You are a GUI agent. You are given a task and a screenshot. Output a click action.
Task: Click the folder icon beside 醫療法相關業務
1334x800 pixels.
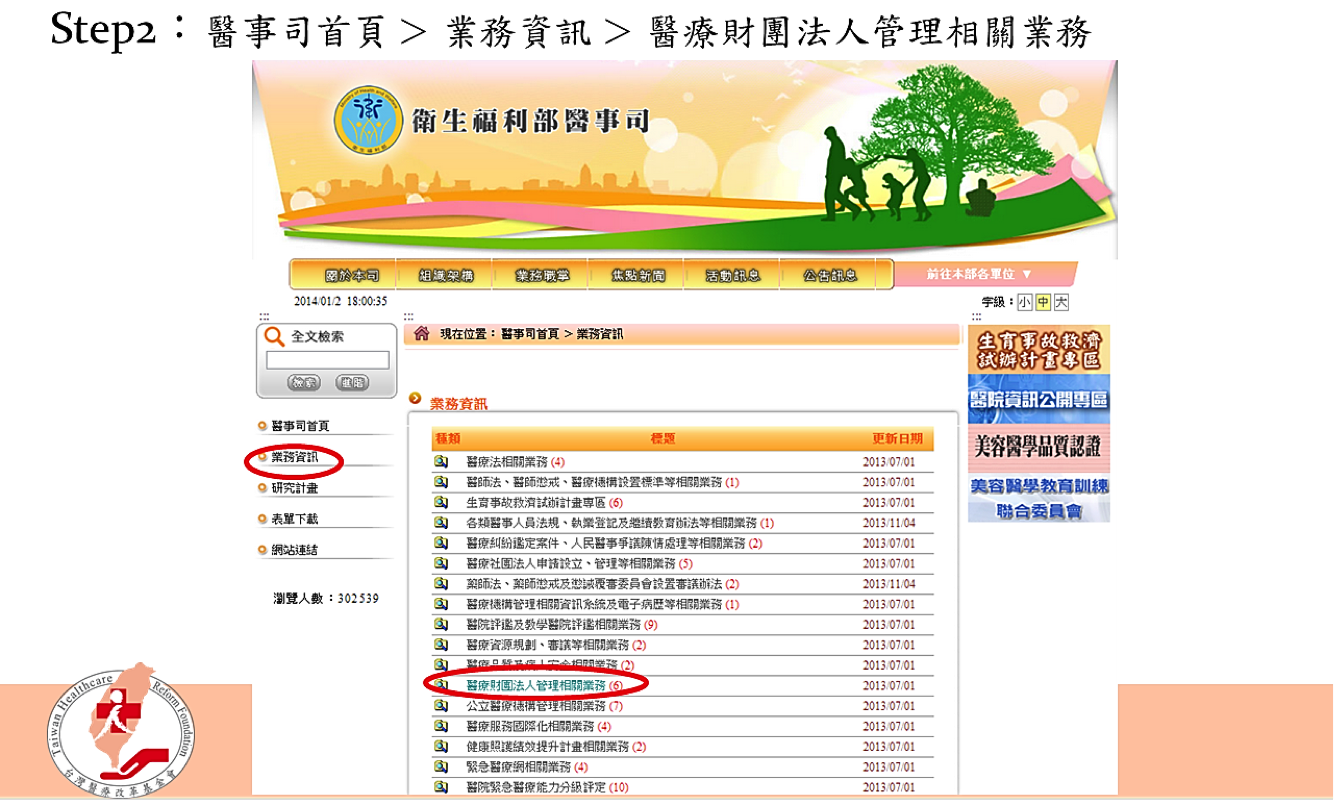click(441, 462)
